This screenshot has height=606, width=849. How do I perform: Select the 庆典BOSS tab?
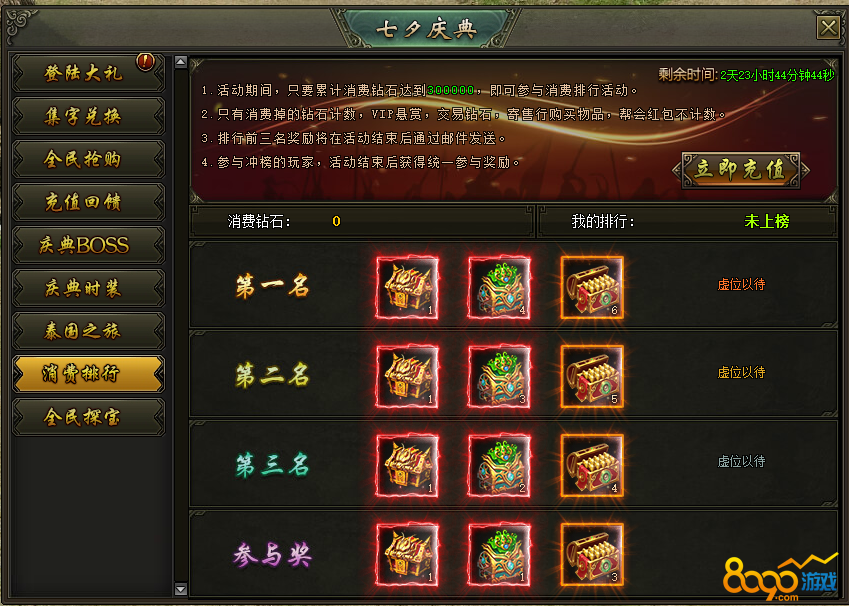pyautogui.click(x=88, y=245)
